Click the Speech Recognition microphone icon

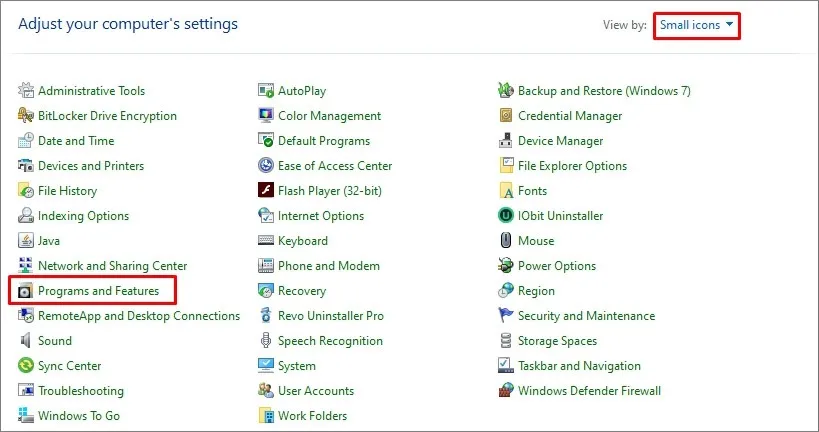pos(266,341)
